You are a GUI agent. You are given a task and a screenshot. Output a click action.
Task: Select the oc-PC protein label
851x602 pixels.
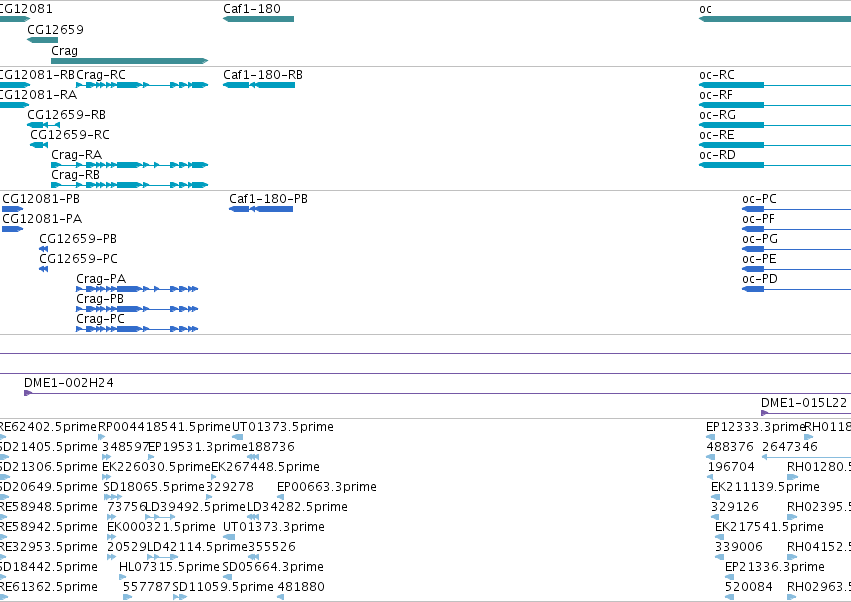tap(759, 199)
